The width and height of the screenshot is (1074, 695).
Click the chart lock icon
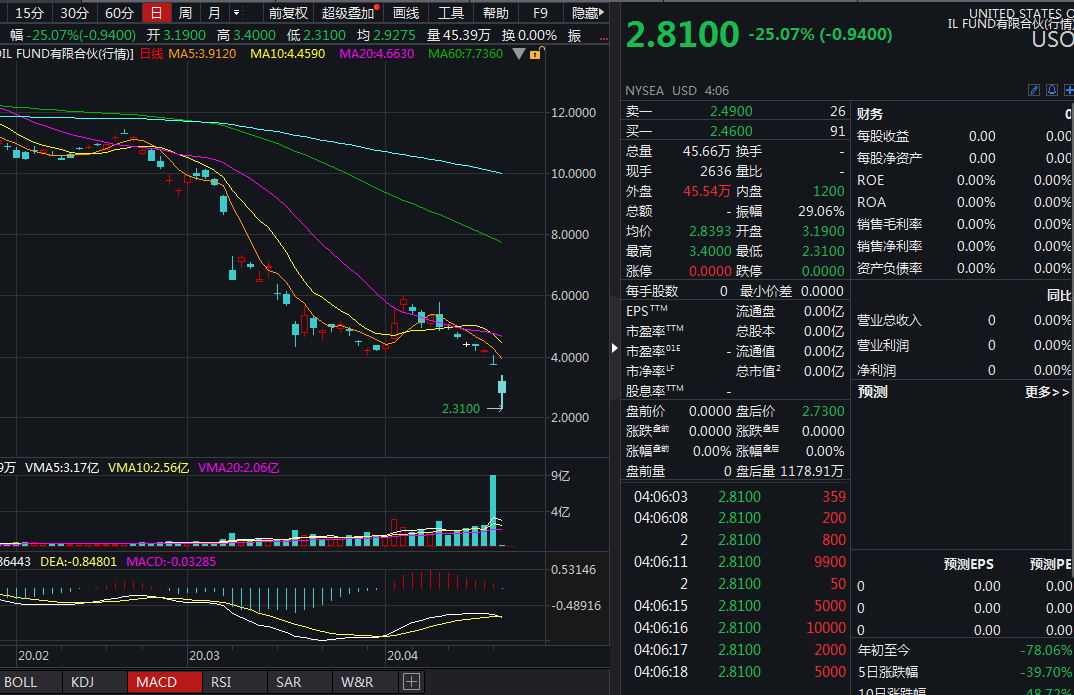535,53
